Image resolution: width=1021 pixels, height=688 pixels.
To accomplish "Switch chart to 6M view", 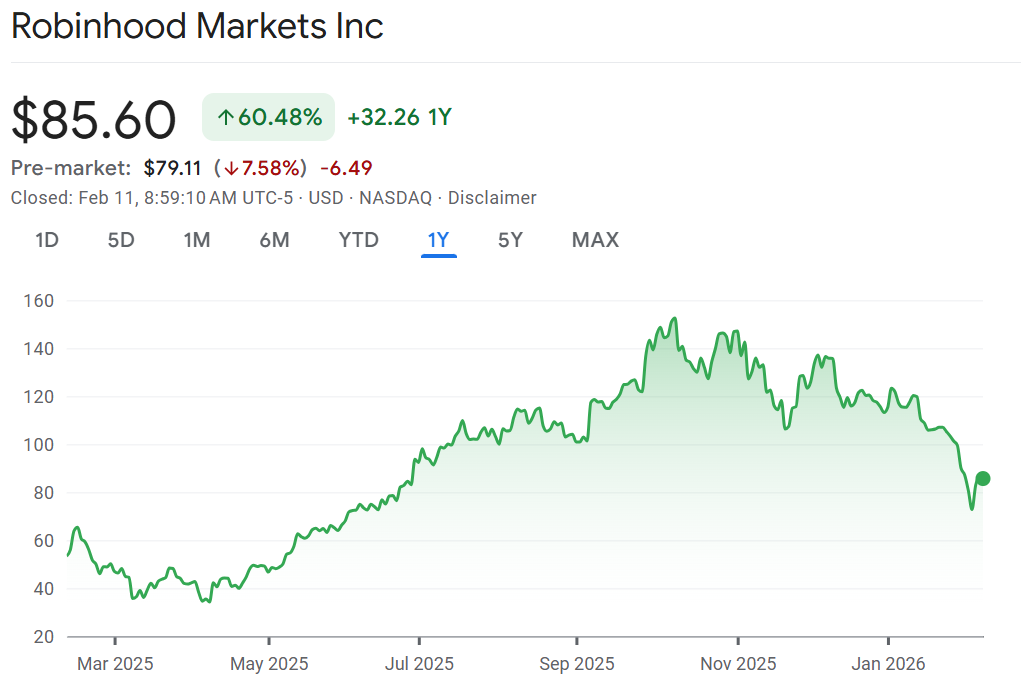I will click(x=274, y=240).
